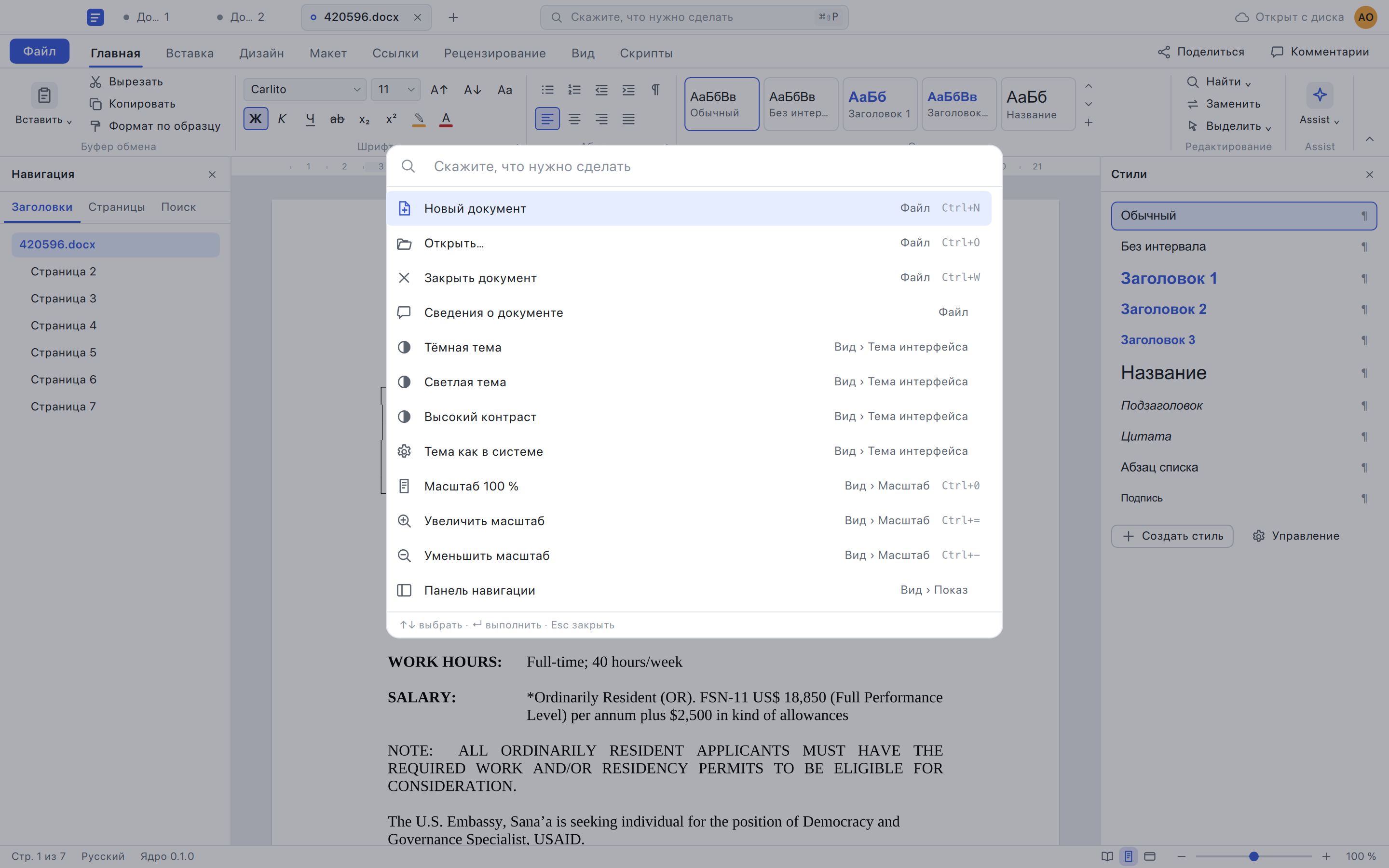Select Тёмная тема command
Image resolution: width=1389 pixels, height=868 pixels.
coord(689,347)
